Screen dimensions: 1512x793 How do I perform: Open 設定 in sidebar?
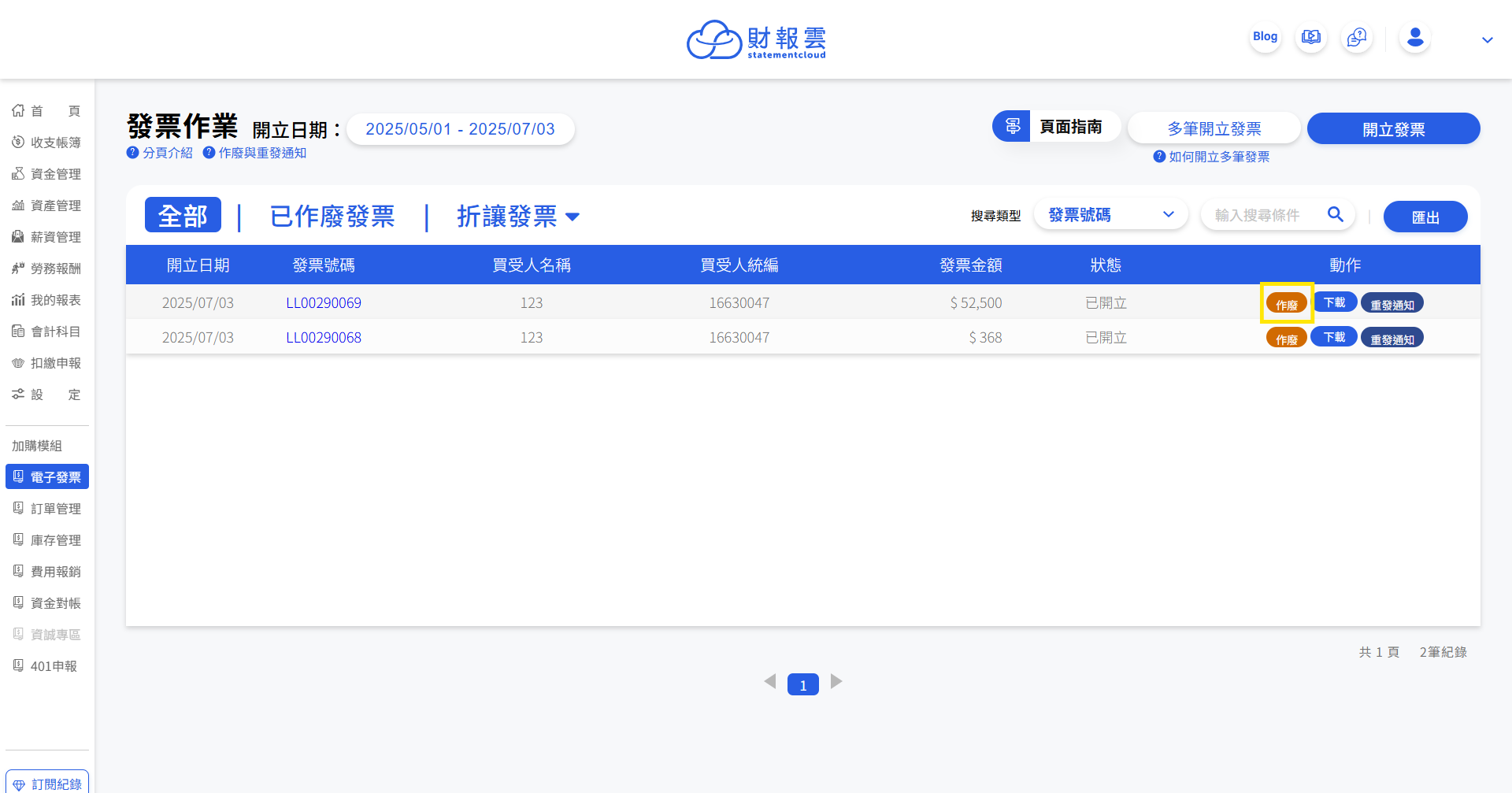pos(46,395)
